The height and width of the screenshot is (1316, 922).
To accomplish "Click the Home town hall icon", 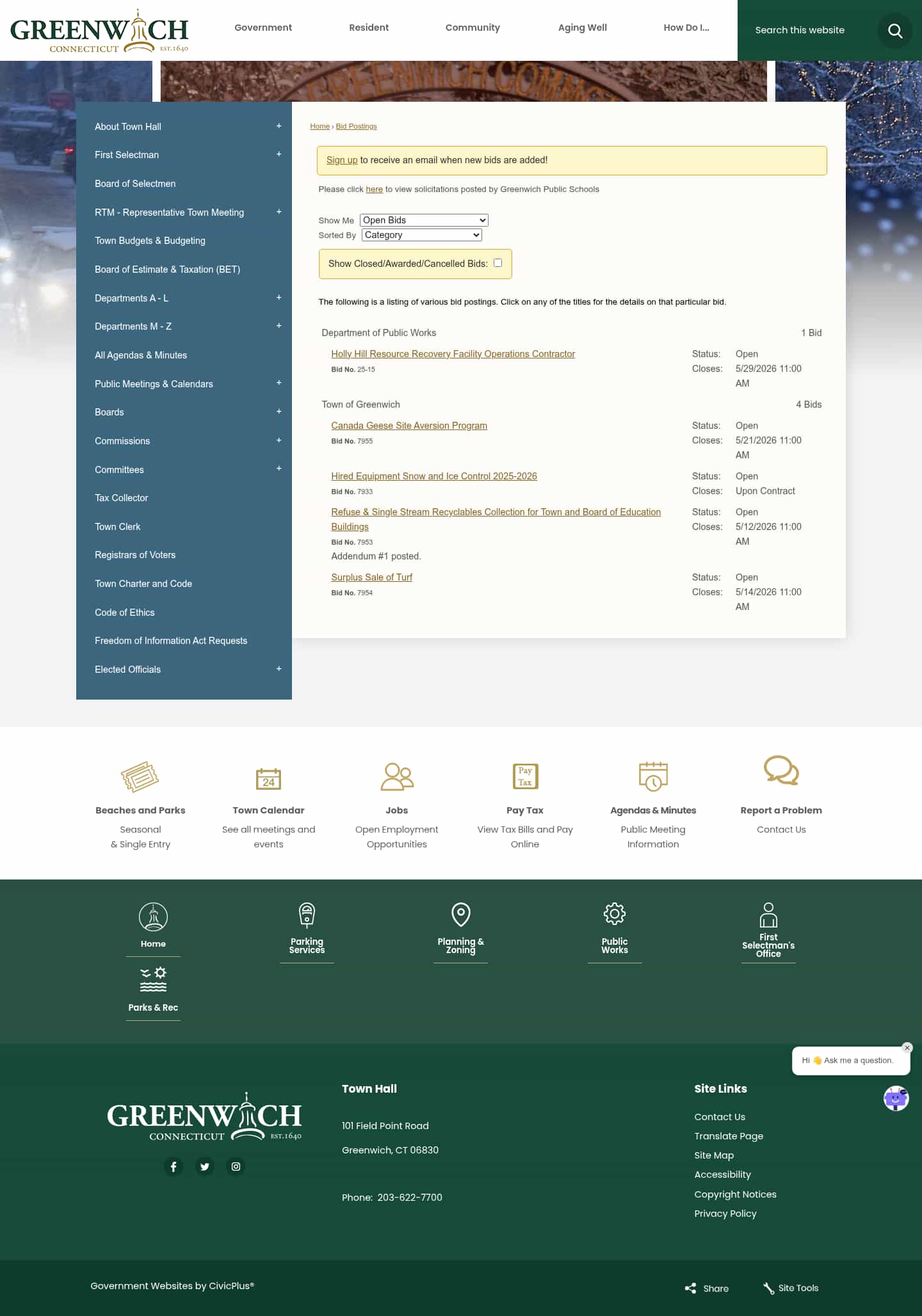I will pos(153,917).
